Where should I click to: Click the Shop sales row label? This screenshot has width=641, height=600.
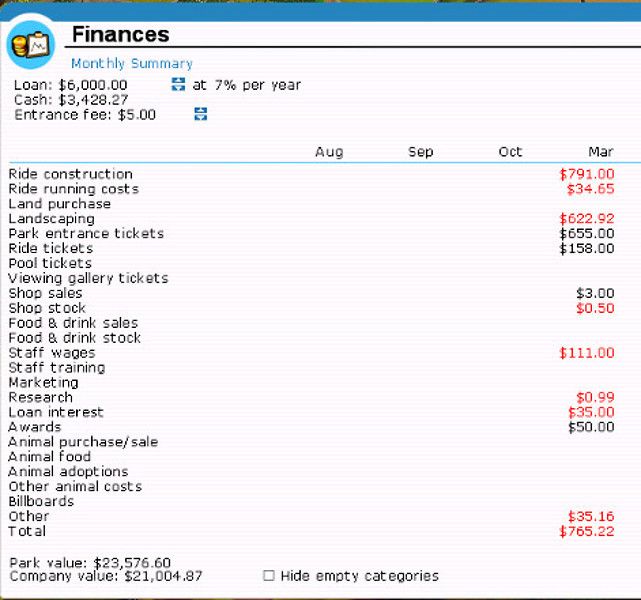tap(45, 293)
